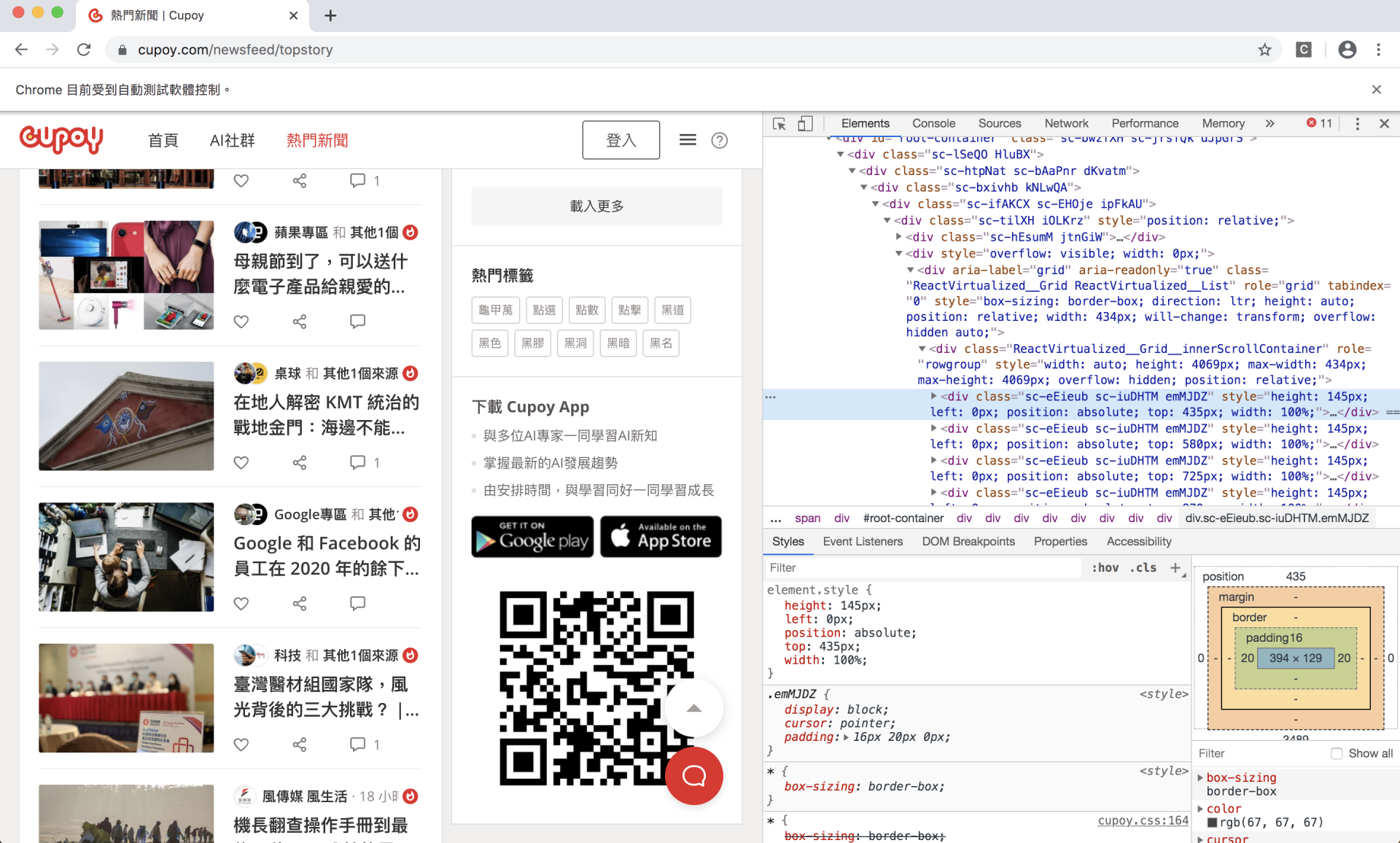The image size is (1400, 843).
Task: Click the 龜甲萬 hot tag
Action: click(x=496, y=310)
